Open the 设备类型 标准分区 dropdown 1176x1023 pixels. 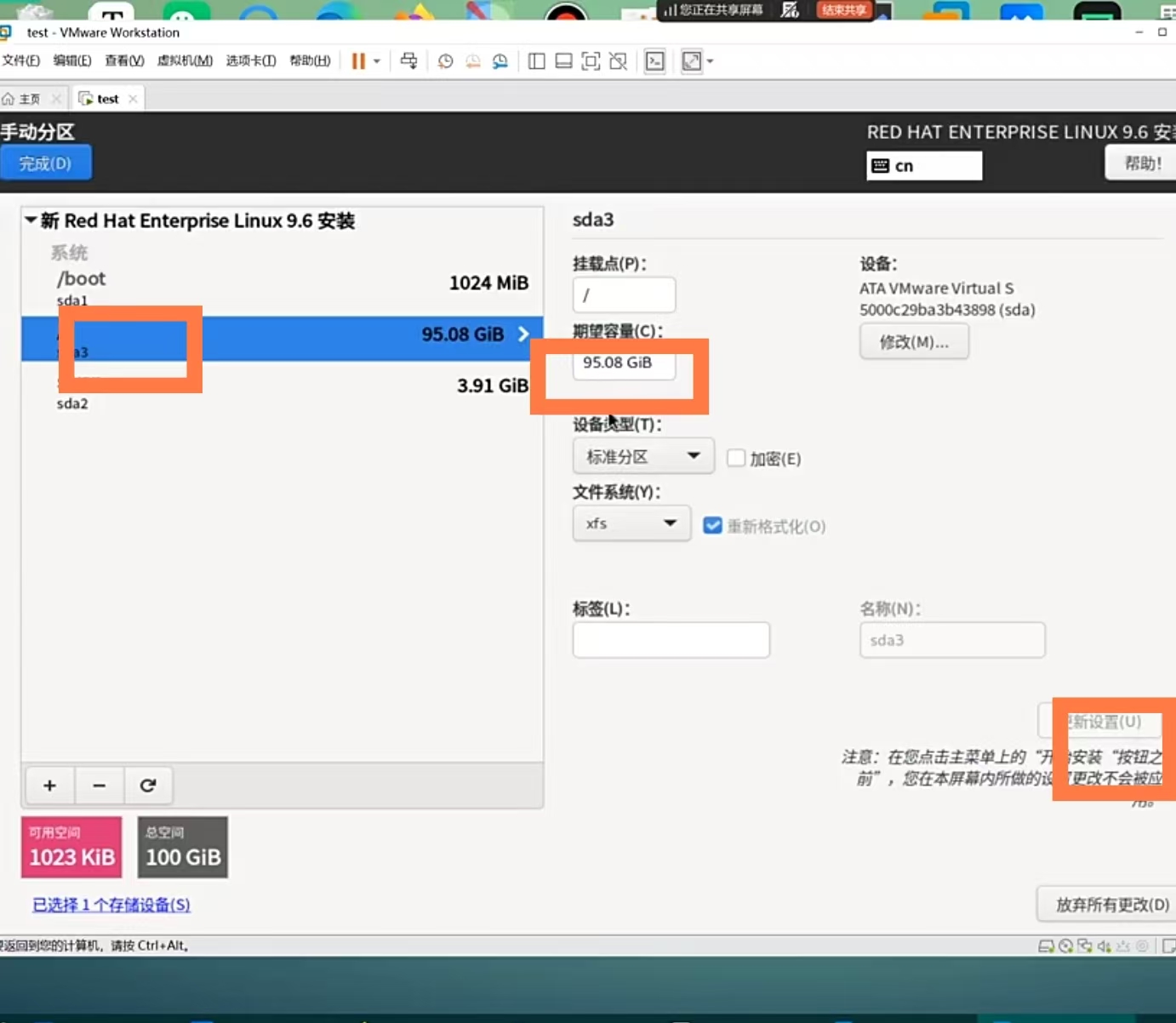pos(643,457)
